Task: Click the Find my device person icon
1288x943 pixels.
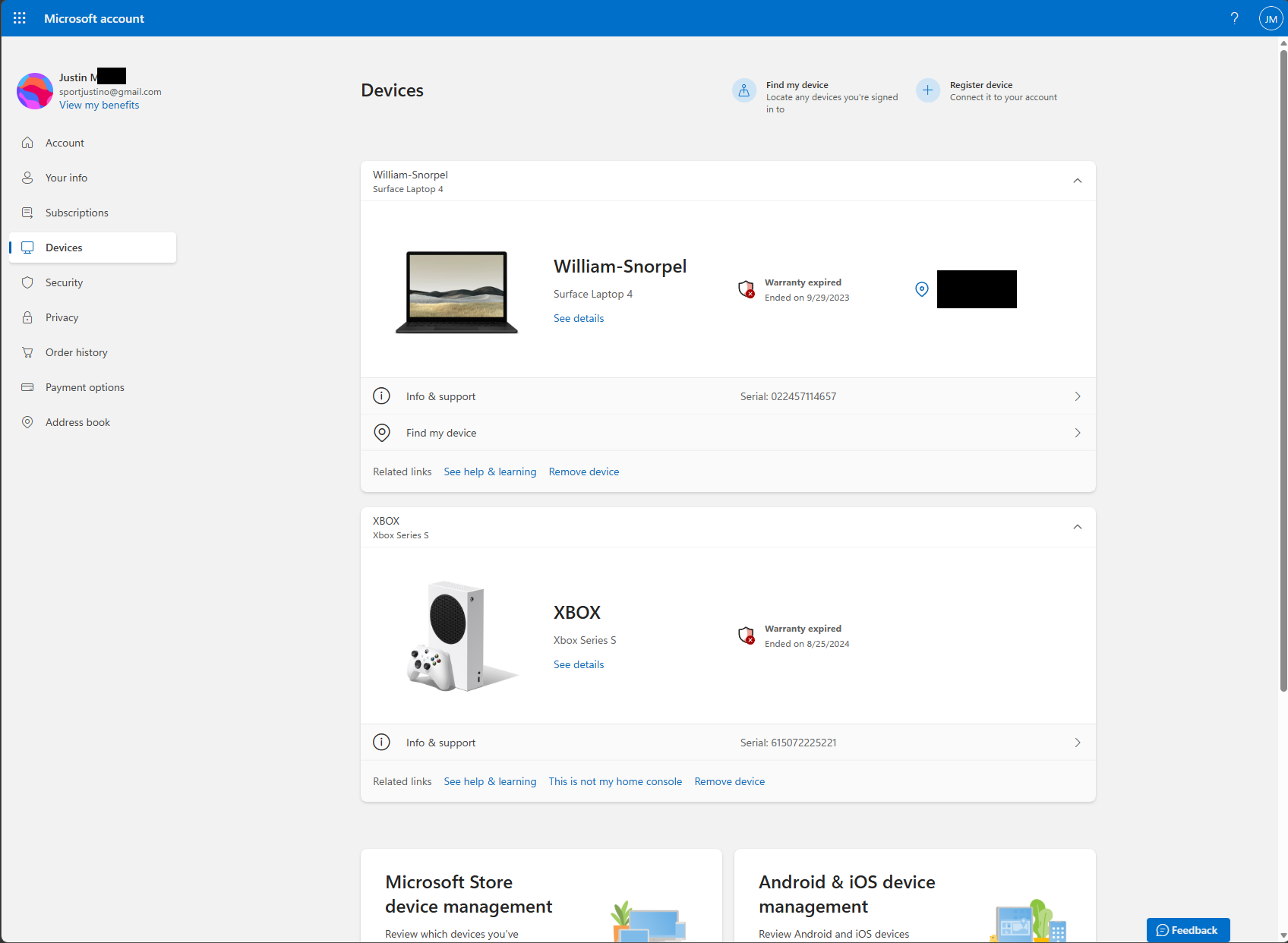Action: pos(744,90)
